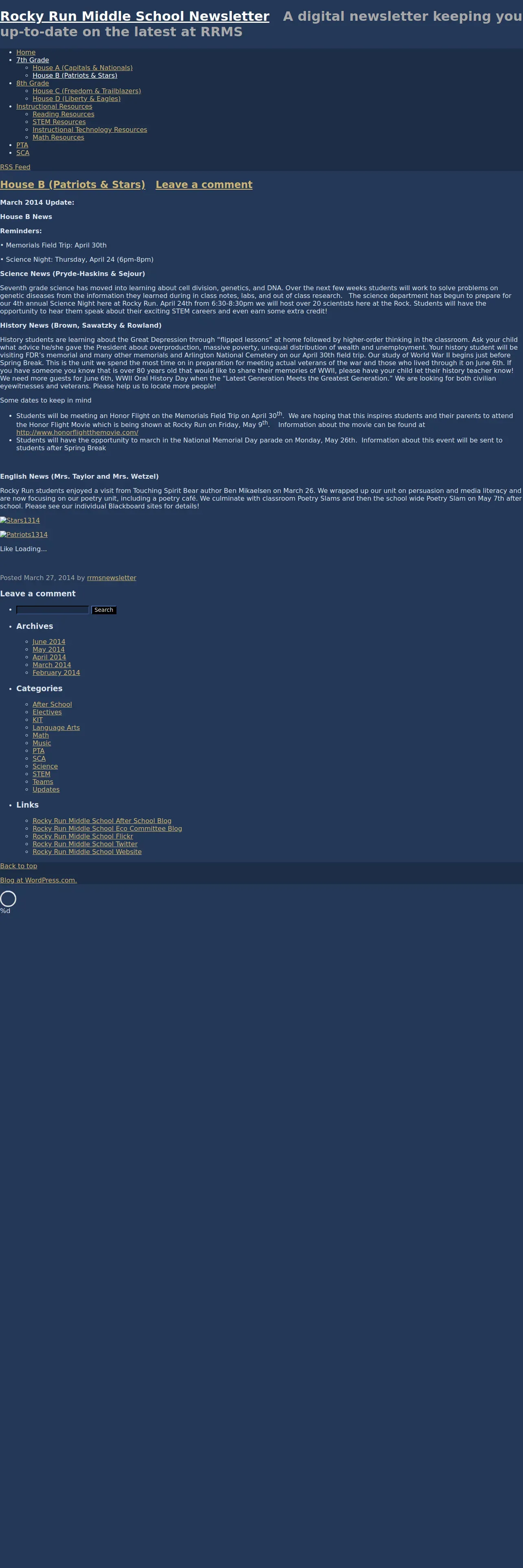Image resolution: width=523 pixels, height=1568 pixels.
Task: Open the 8th Grade menu item
Action: coord(32,83)
